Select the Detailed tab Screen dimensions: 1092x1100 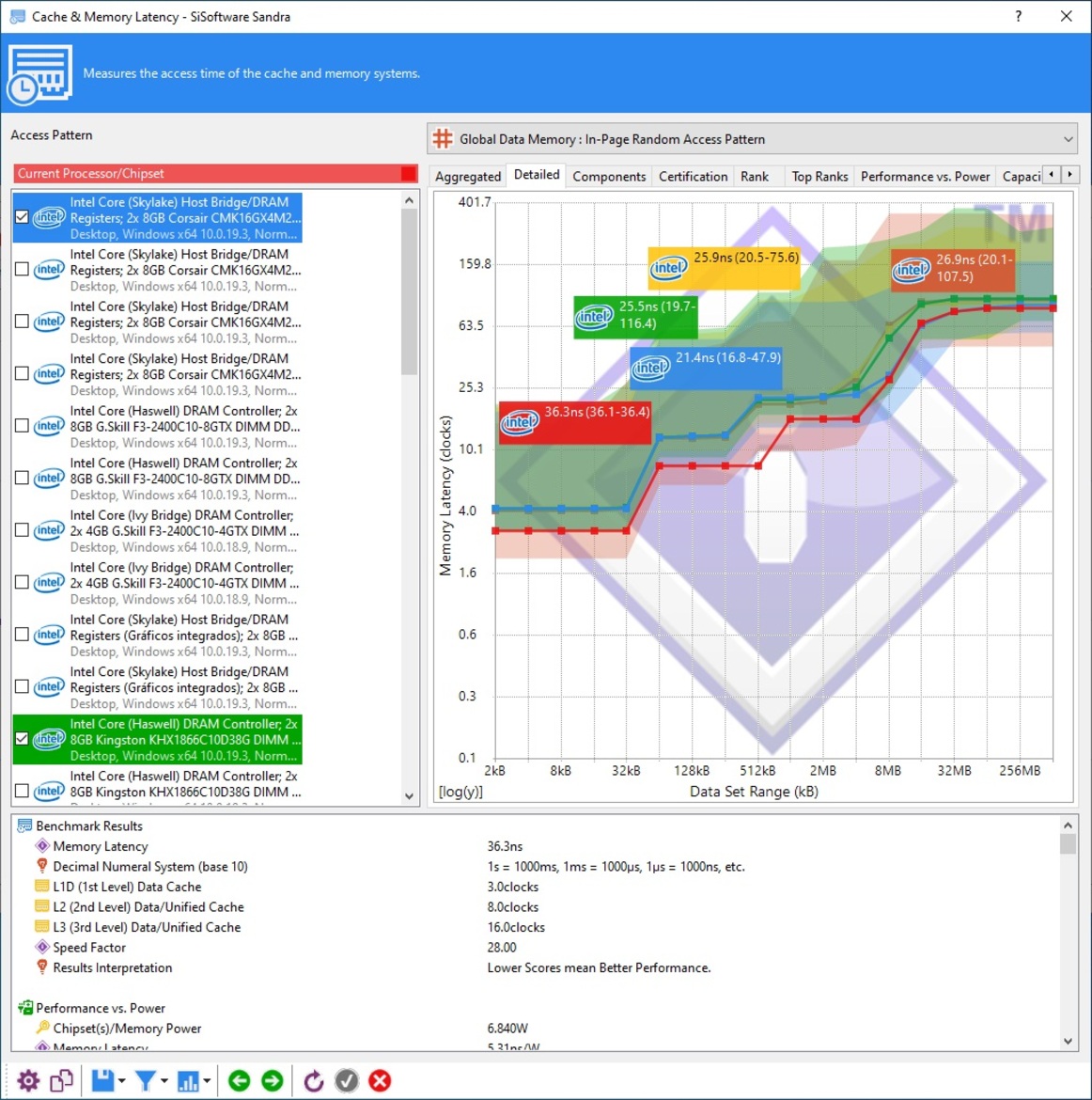click(537, 175)
